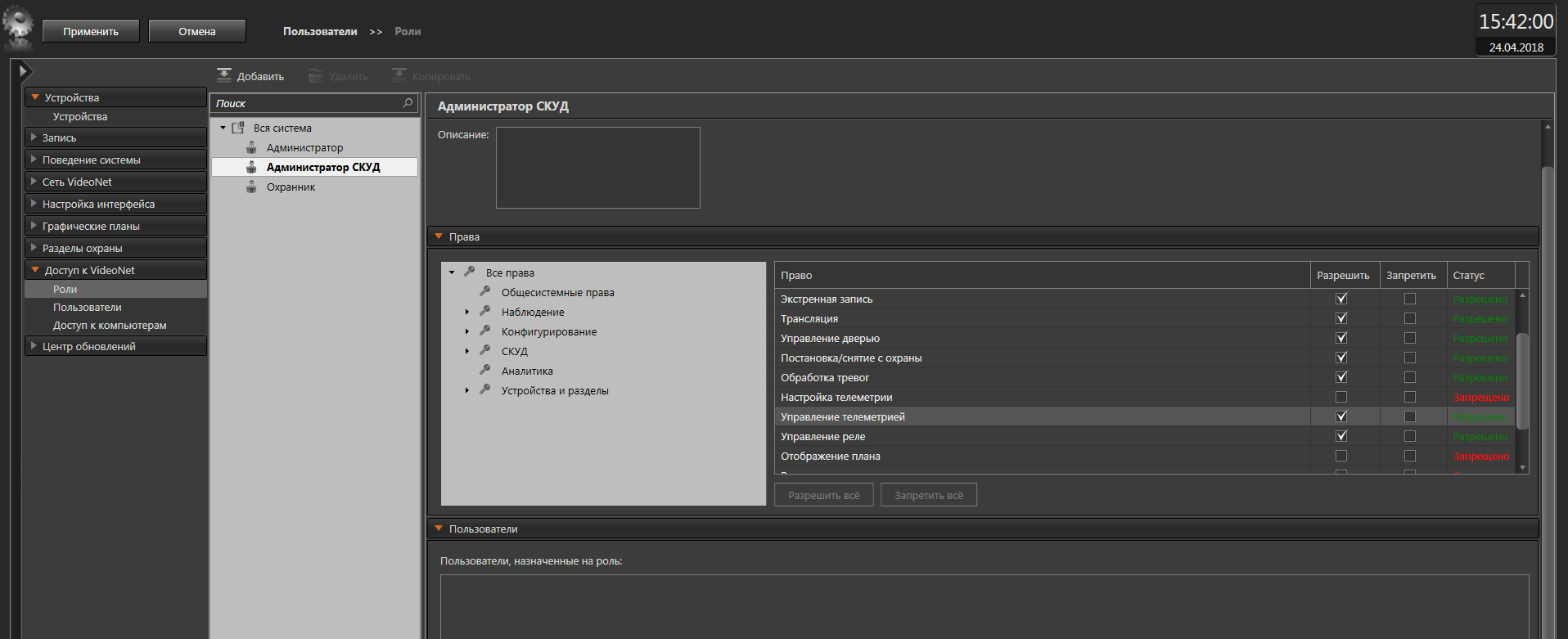Uncheck Разрешить for Экстренная запись
The height and width of the screenshot is (639, 1568).
pyautogui.click(x=1341, y=299)
